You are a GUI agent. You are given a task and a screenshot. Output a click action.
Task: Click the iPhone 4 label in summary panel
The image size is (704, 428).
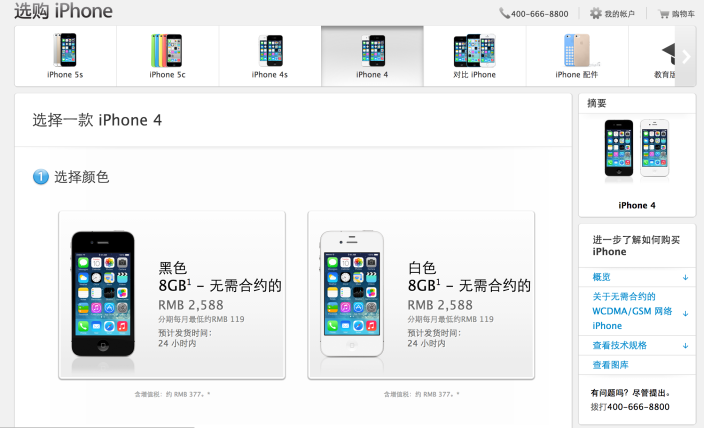(x=637, y=205)
